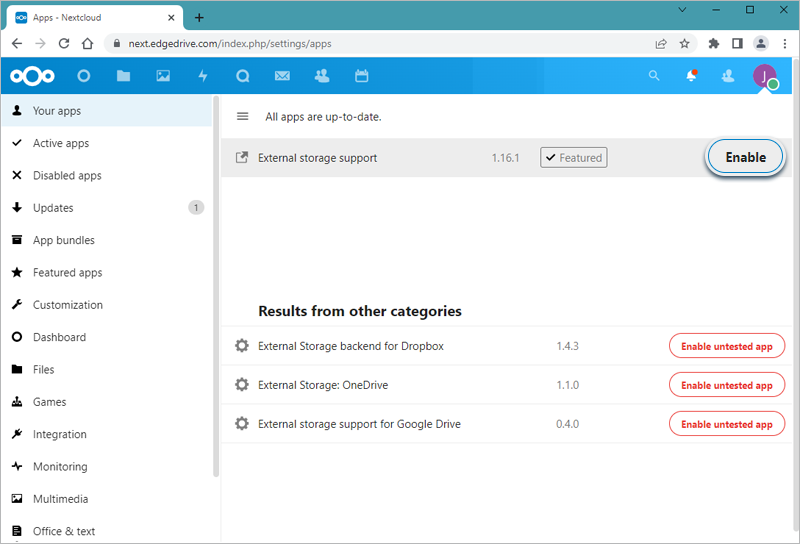This screenshot has width=800, height=544.
Task: Click version number 1.16.1
Action: tap(505, 158)
